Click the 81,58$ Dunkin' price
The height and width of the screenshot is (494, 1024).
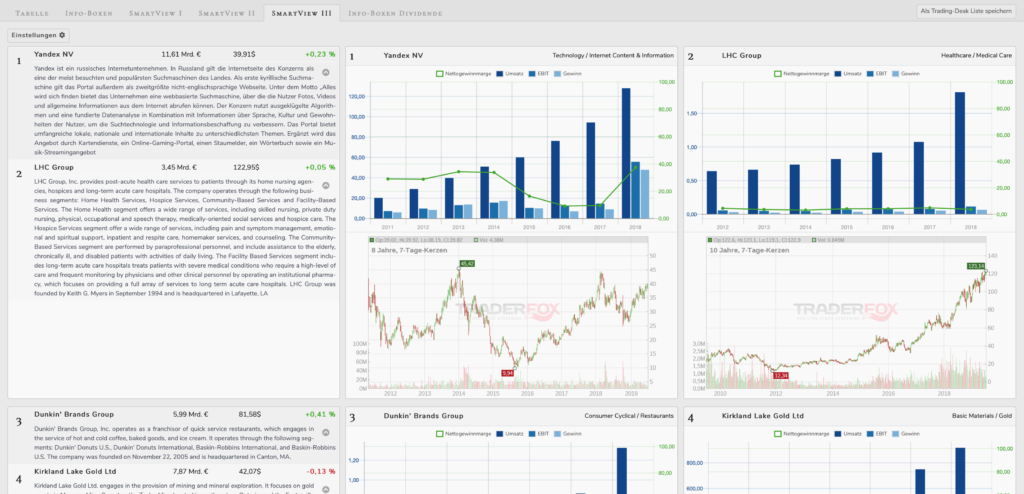pyautogui.click(x=250, y=414)
